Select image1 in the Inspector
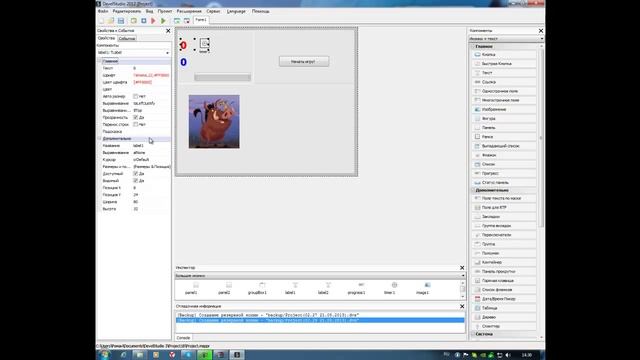Screen dimensions: 640x360 click(423, 288)
